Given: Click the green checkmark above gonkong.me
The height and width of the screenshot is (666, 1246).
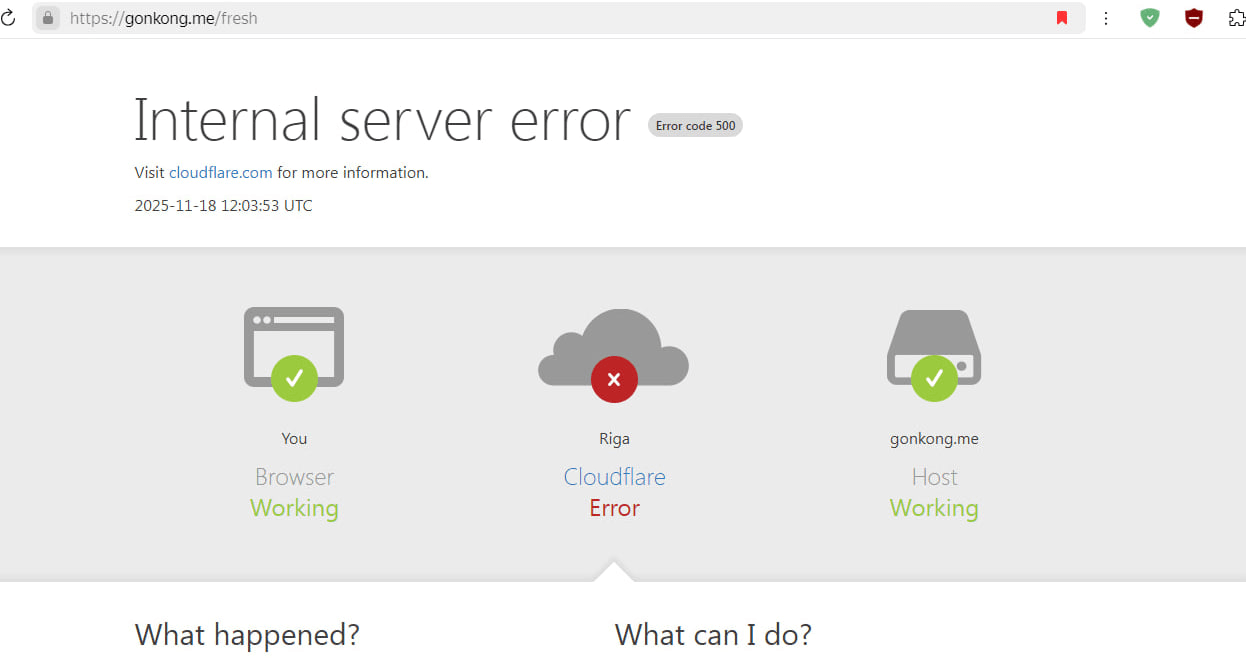Looking at the screenshot, I should [x=934, y=378].
